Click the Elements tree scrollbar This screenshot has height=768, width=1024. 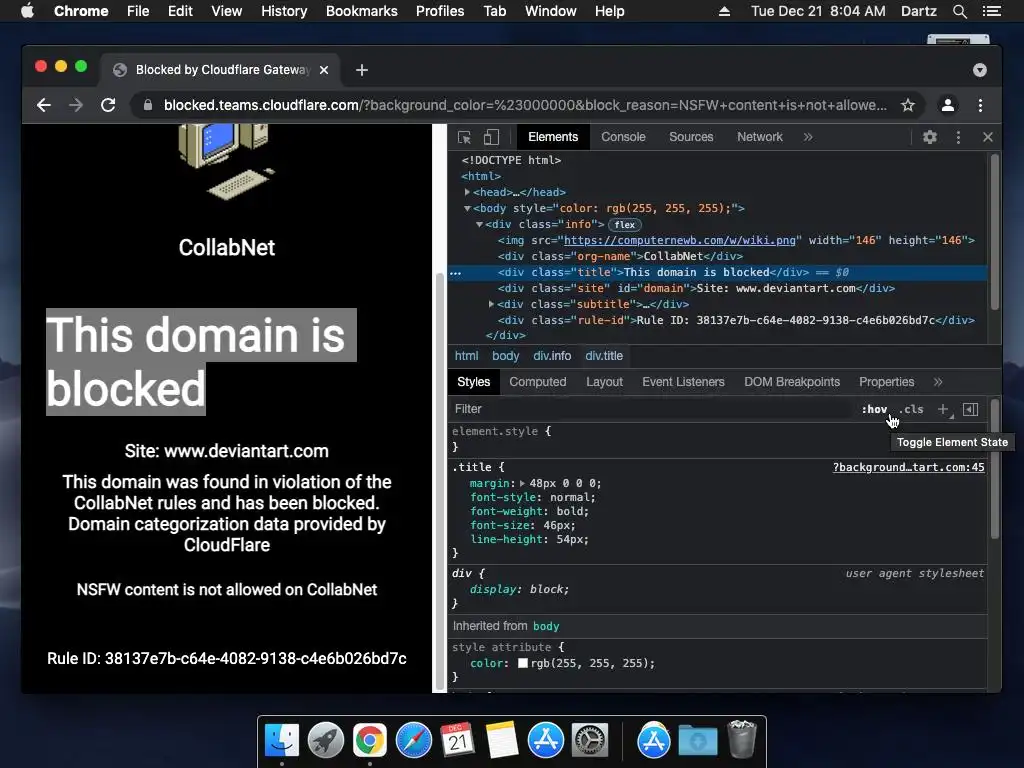pyautogui.click(x=995, y=232)
